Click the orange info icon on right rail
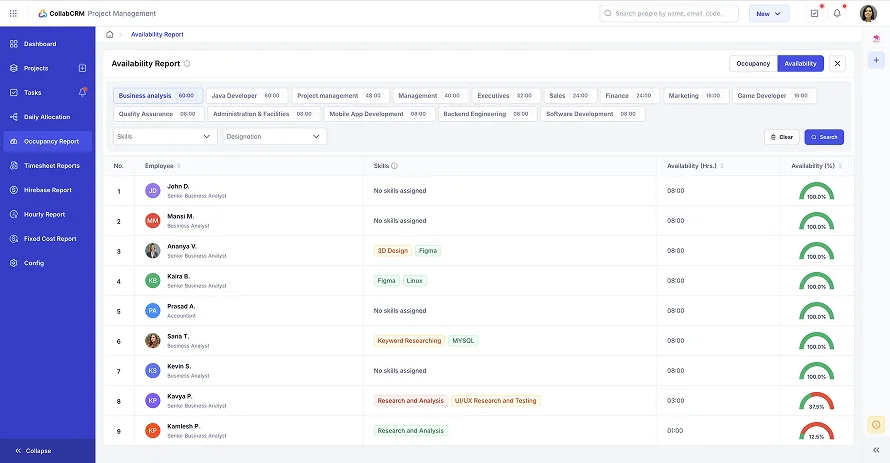The width and height of the screenshot is (890, 463). click(x=876, y=424)
